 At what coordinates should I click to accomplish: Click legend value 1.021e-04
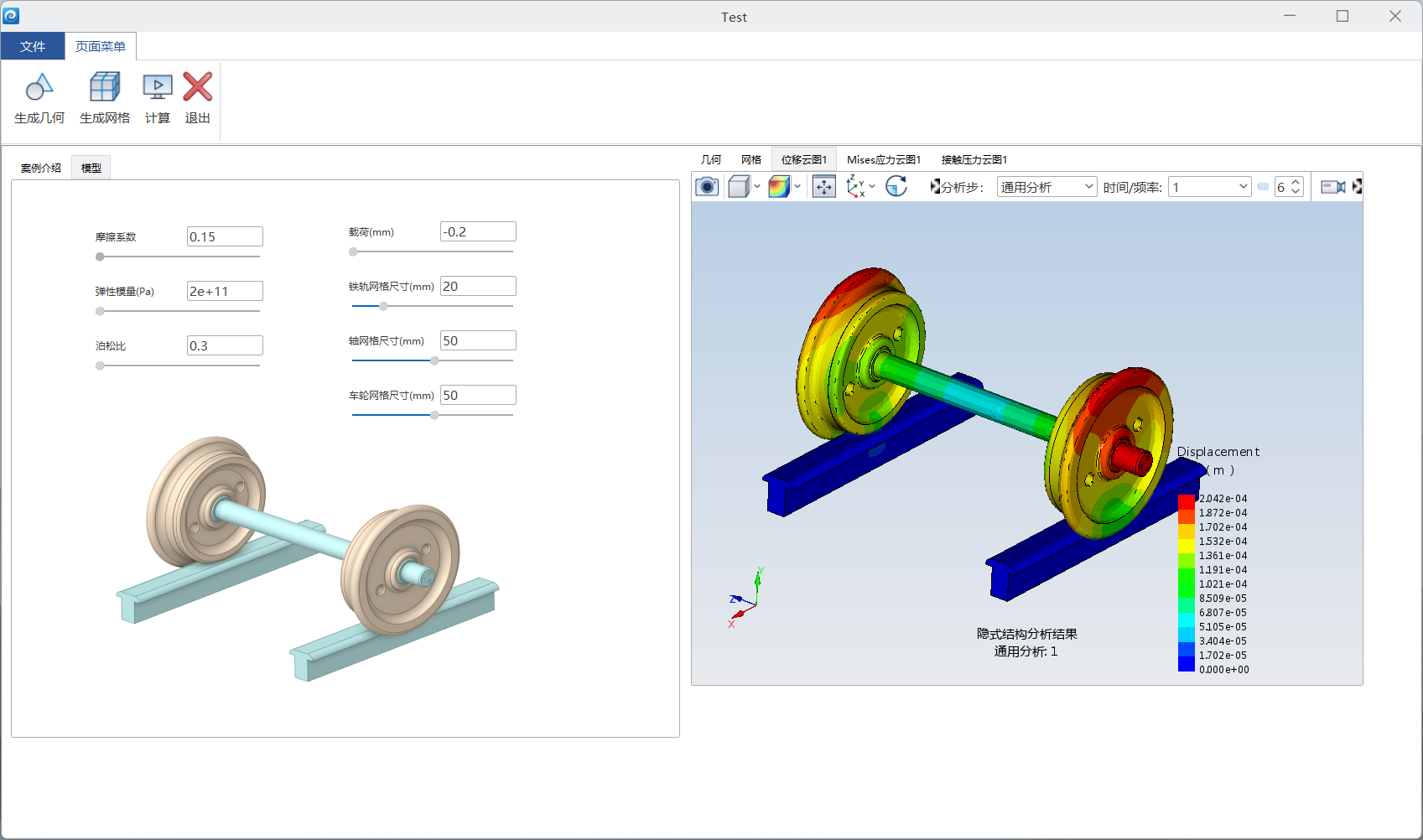pyautogui.click(x=1223, y=584)
